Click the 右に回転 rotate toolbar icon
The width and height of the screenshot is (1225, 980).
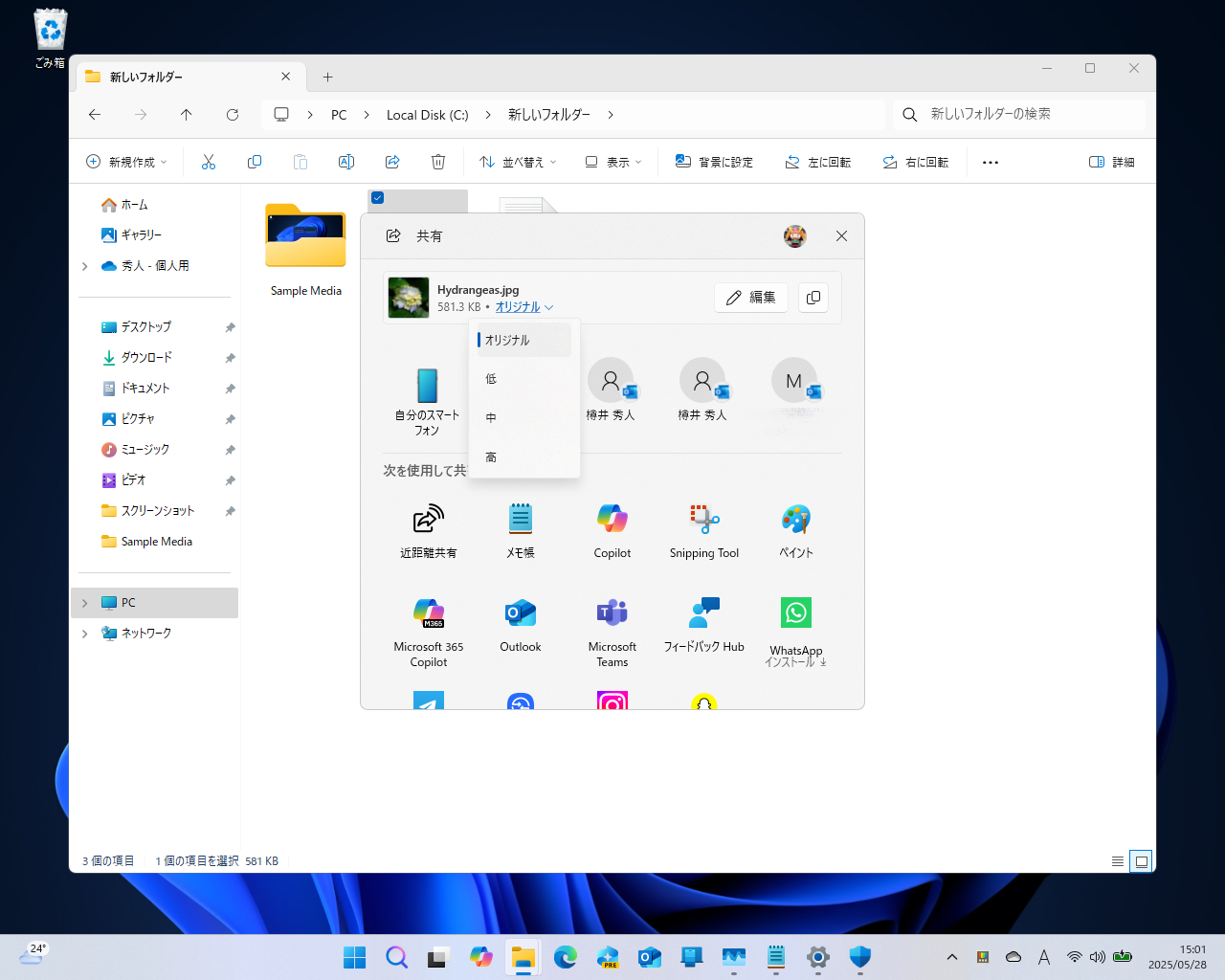[x=915, y=161]
